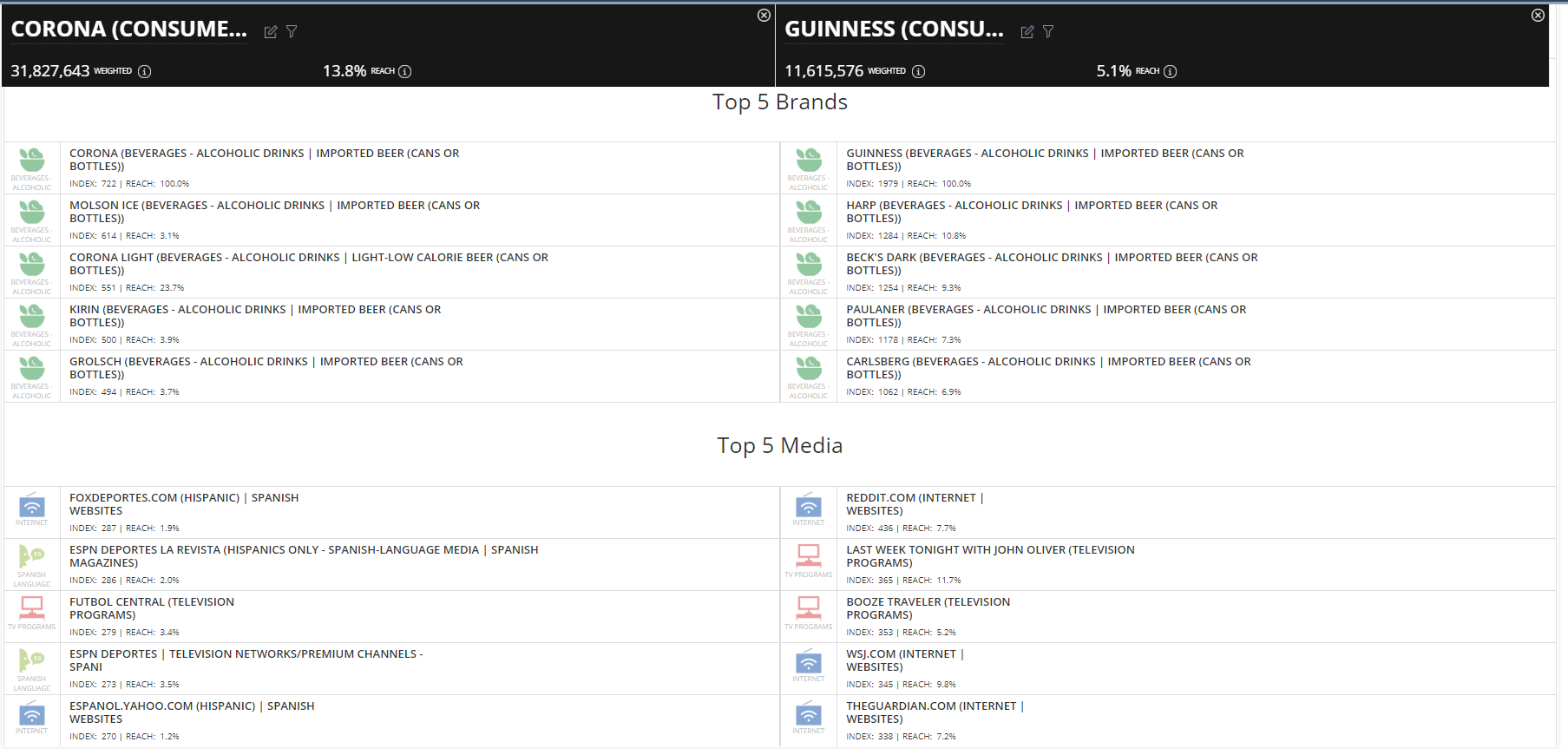The width and height of the screenshot is (1568, 755).
Task: Click the Guinness INDEX: 1979 value
Action: (872, 184)
